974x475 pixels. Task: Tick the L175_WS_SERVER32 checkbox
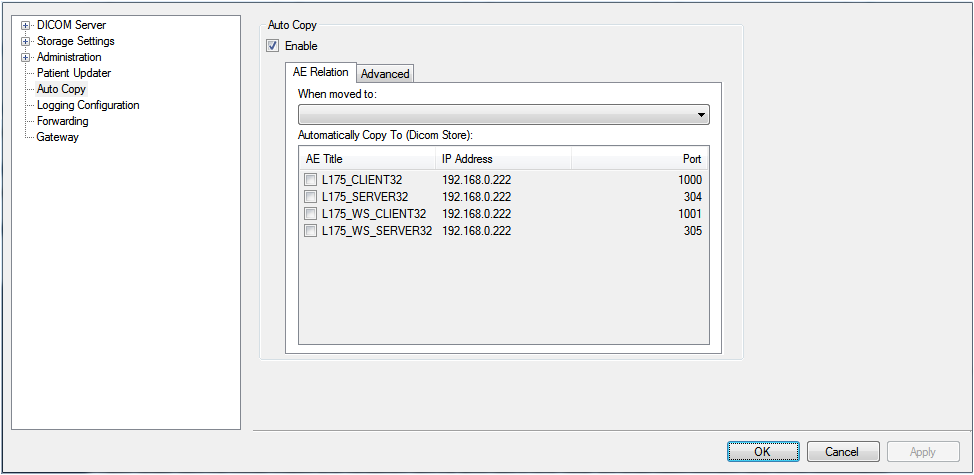(310, 231)
